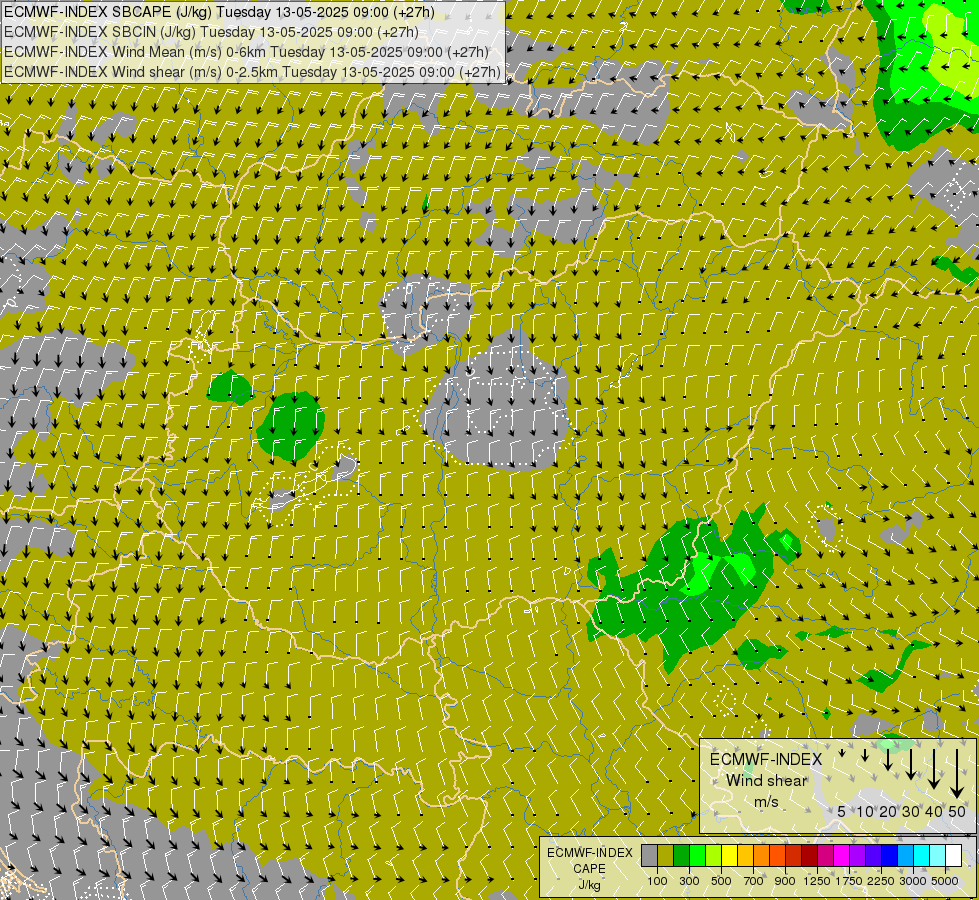
Task: Select the bright green CAPE legend swatch
Action: coord(697,855)
